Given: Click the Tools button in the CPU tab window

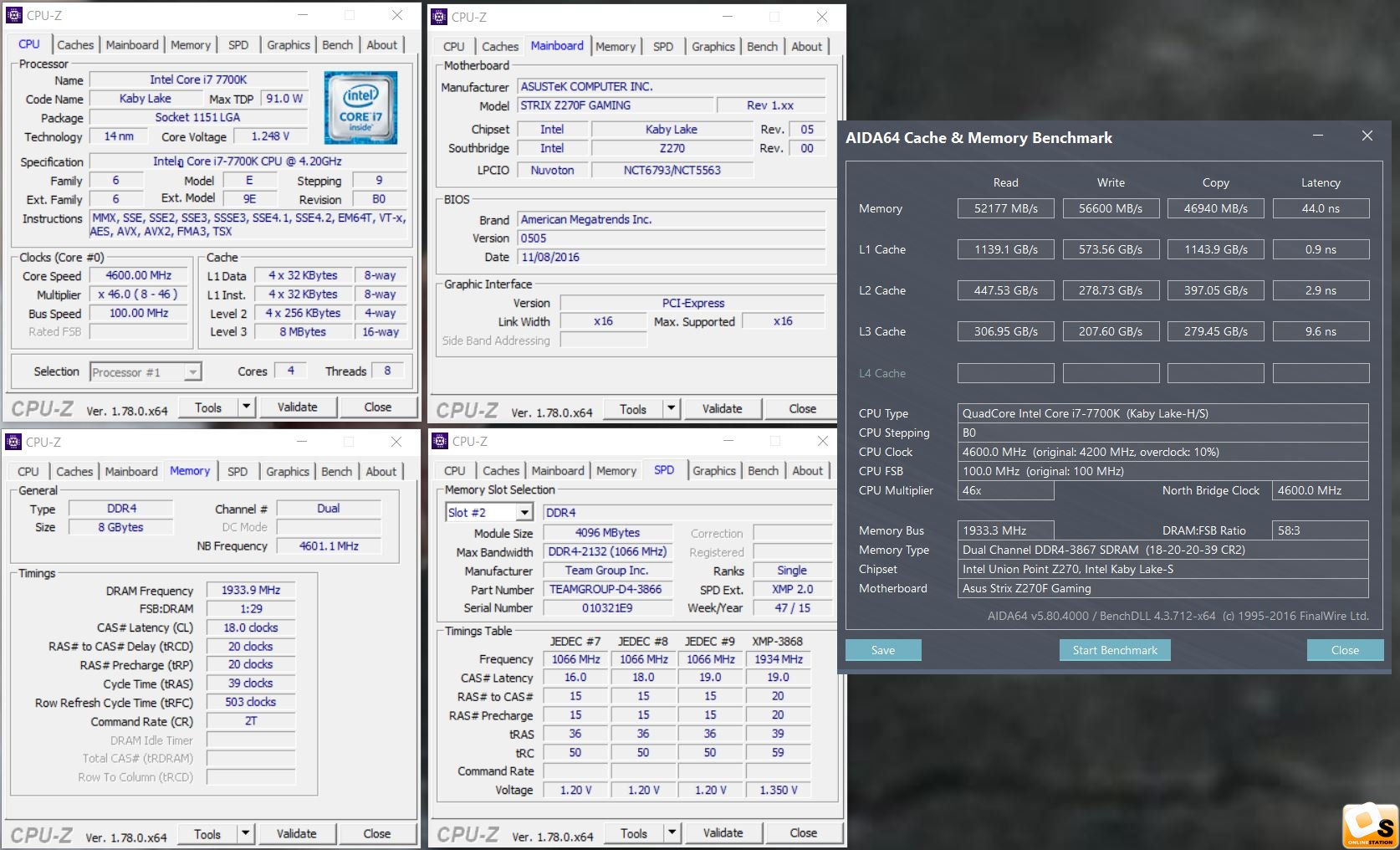Looking at the screenshot, I should pyautogui.click(x=208, y=407).
